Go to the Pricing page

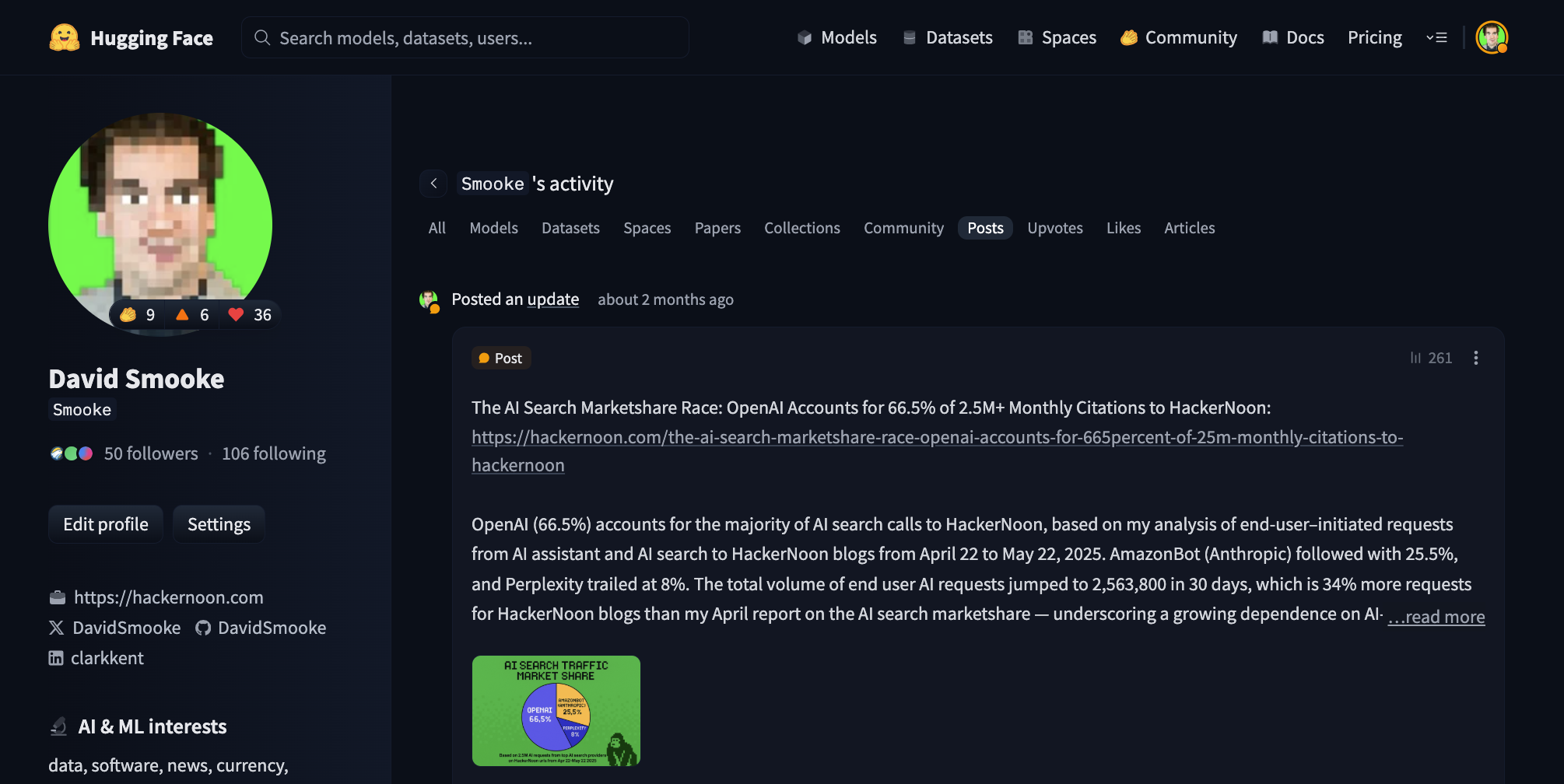(1375, 37)
